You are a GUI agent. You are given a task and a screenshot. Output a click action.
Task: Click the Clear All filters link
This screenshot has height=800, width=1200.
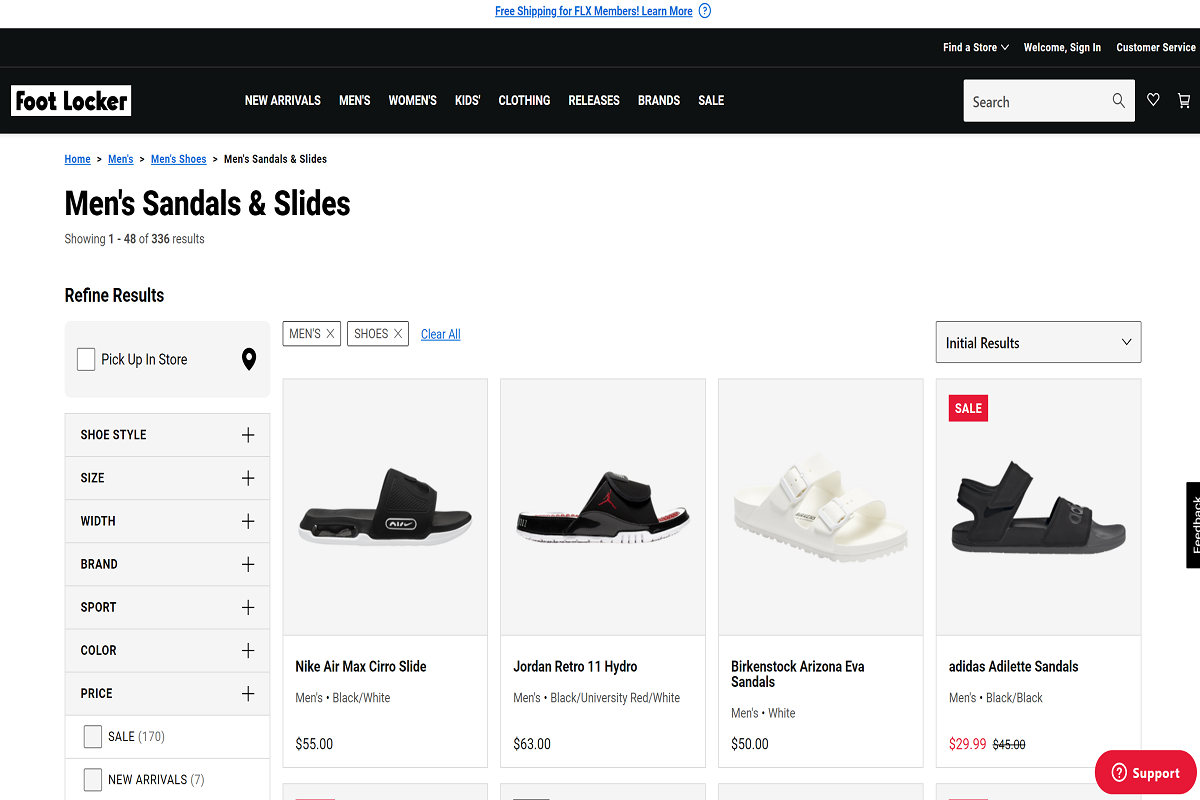click(x=441, y=334)
